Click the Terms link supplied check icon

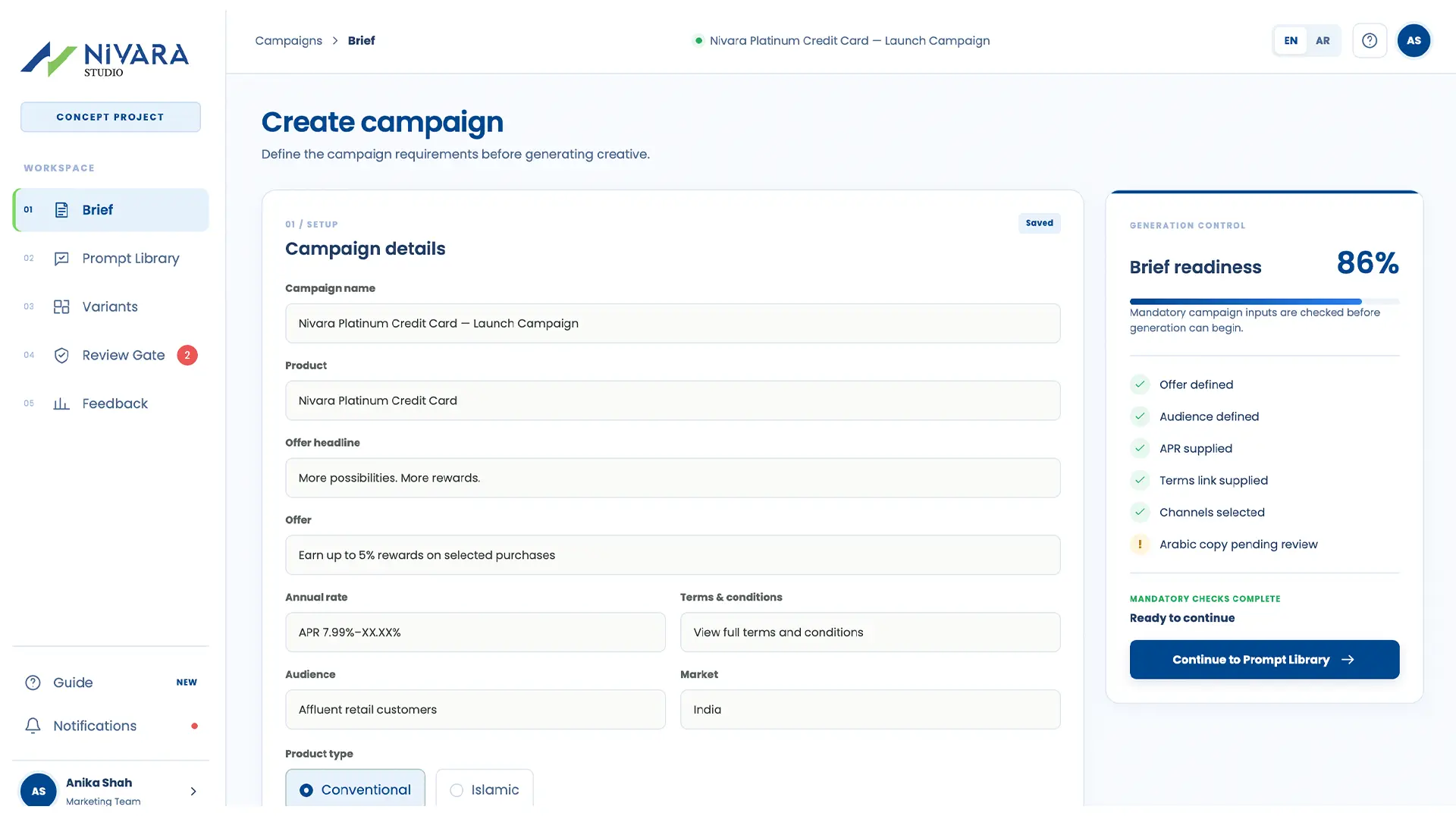[x=1140, y=480]
